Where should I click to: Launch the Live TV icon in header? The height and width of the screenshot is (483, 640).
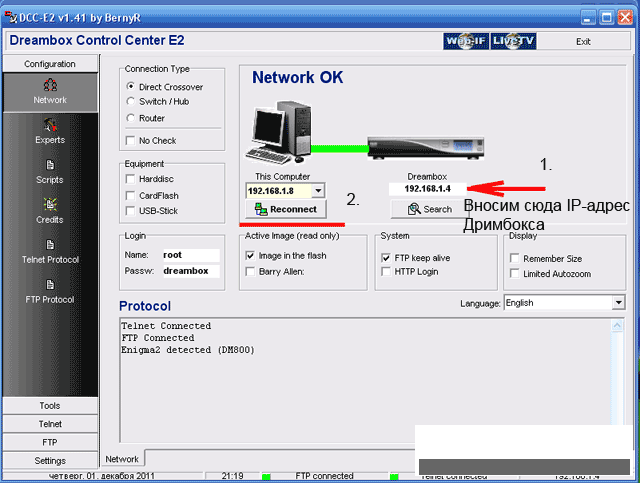click(x=515, y=41)
